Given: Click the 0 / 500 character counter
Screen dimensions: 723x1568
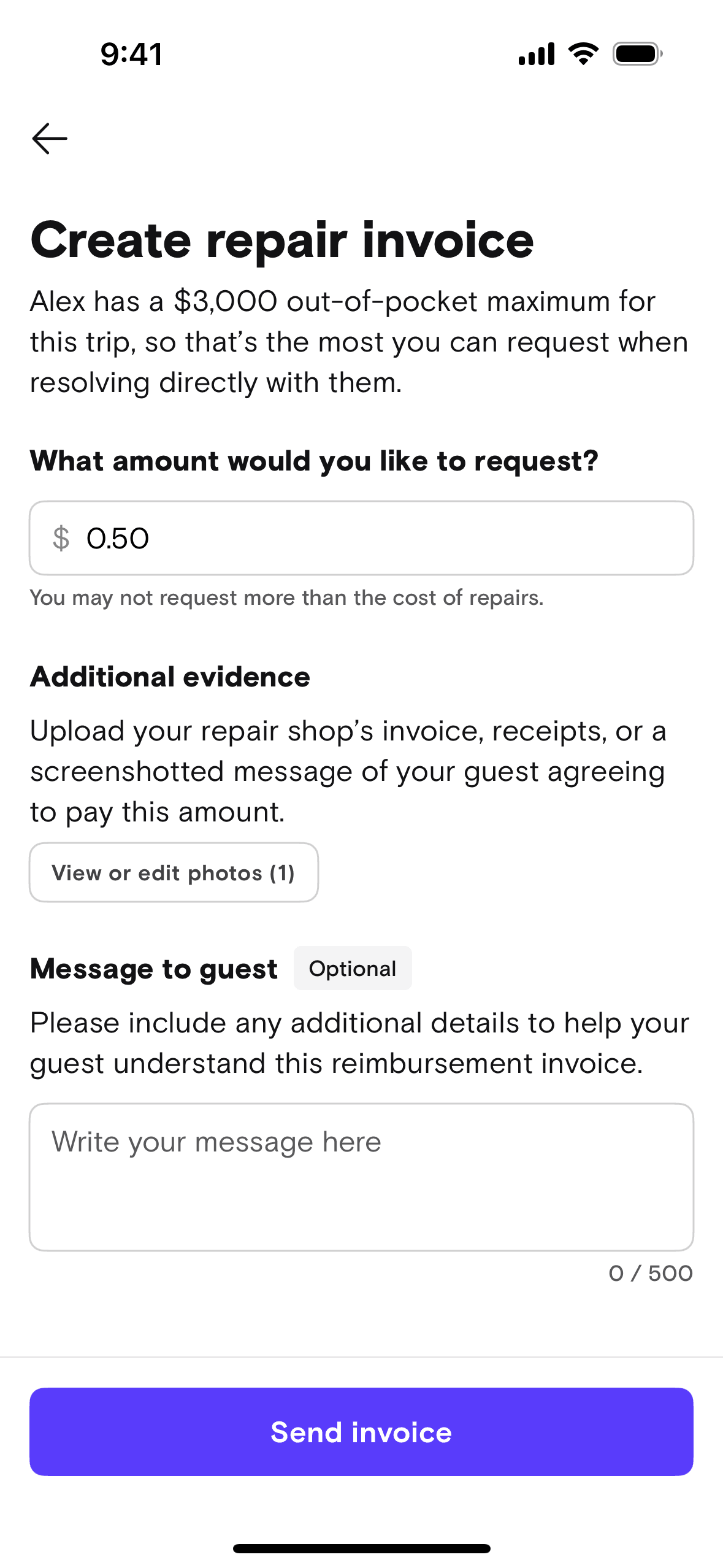Looking at the screenshot, I should [x=650, y=1274].
